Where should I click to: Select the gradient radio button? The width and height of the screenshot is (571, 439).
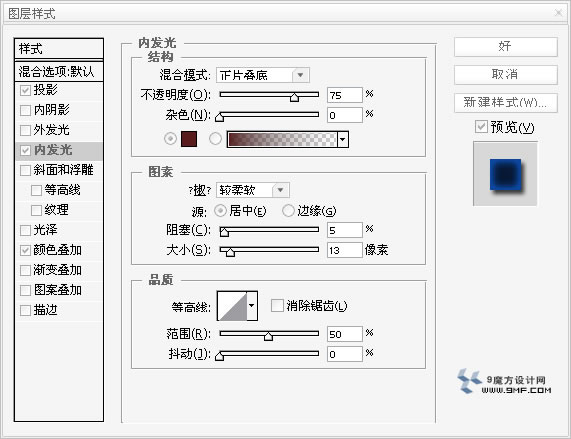click(x=215, y=139)
